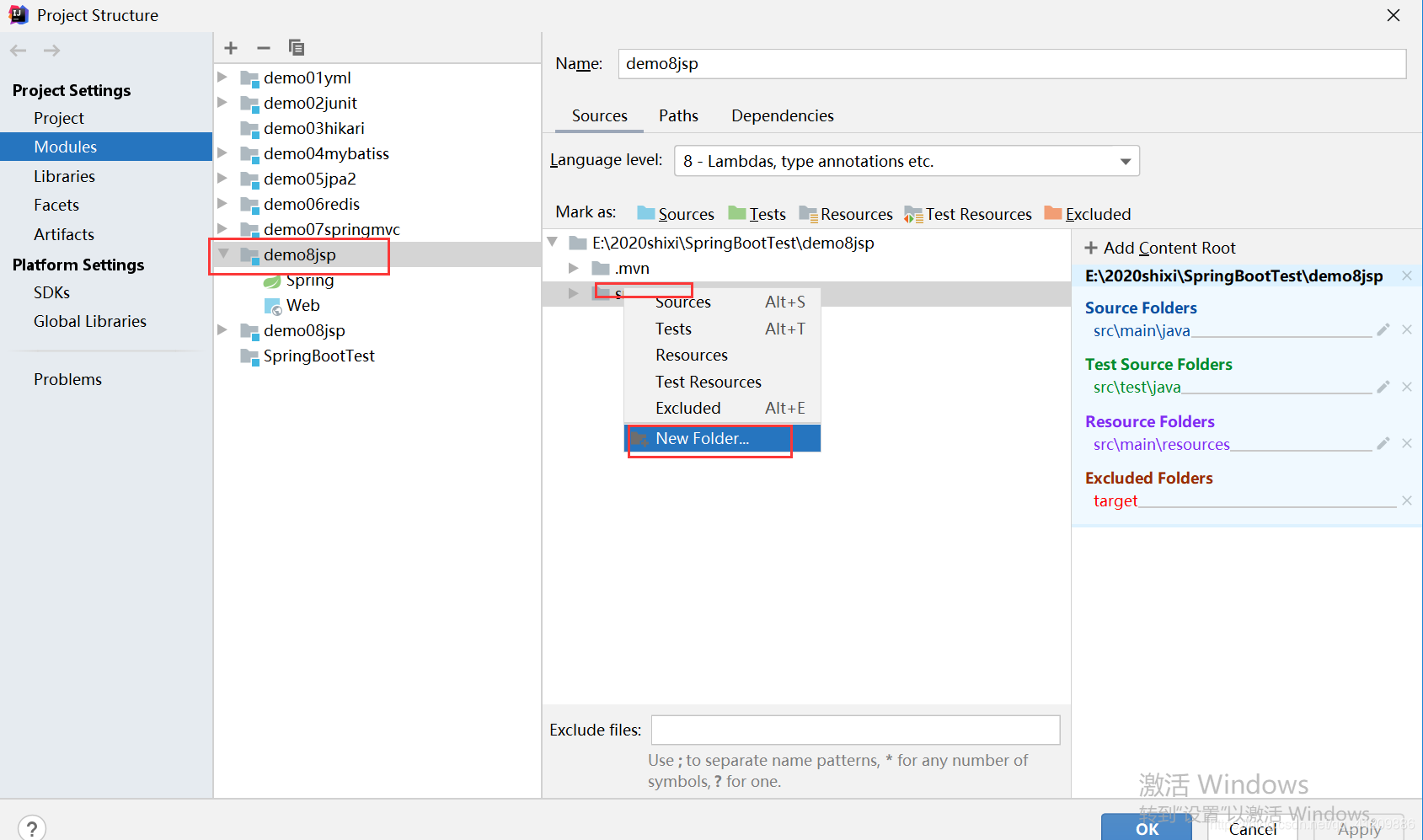
Task: Open Global Libraries in the sidebar
Action: 90,321
